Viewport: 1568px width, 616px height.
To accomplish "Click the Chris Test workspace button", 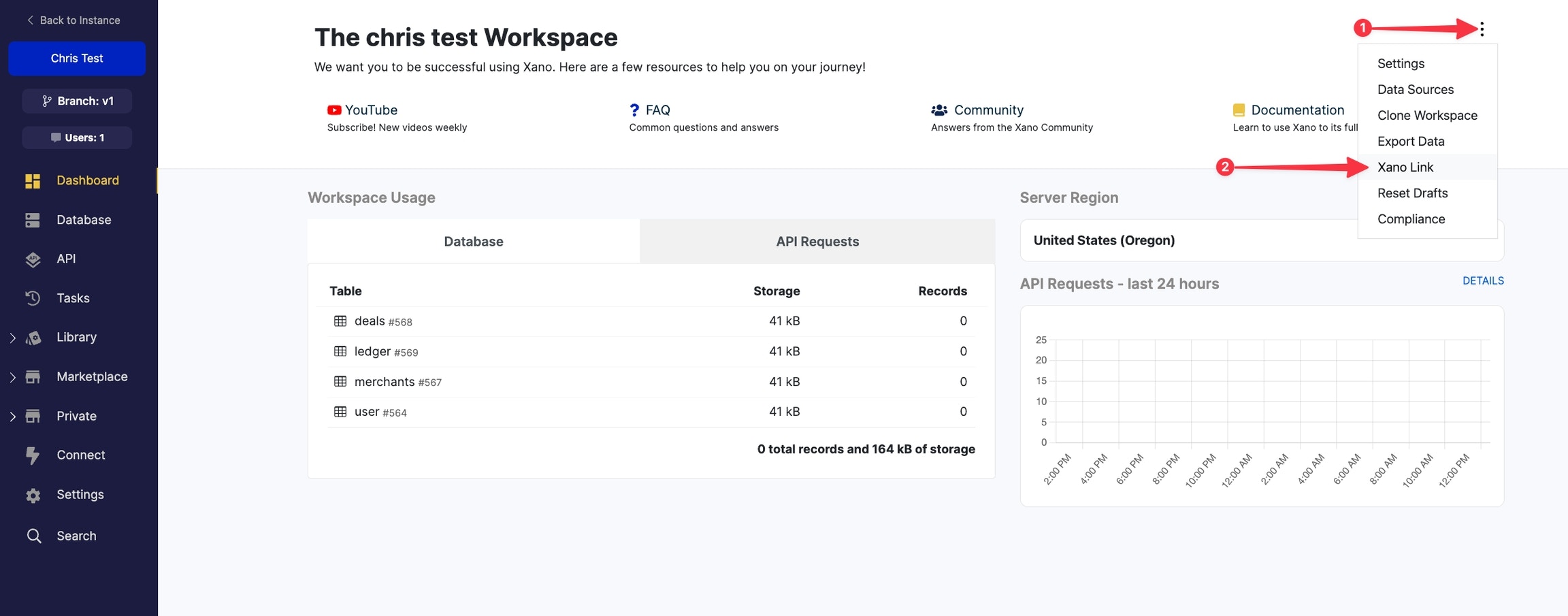I will (x=77, y=59).
